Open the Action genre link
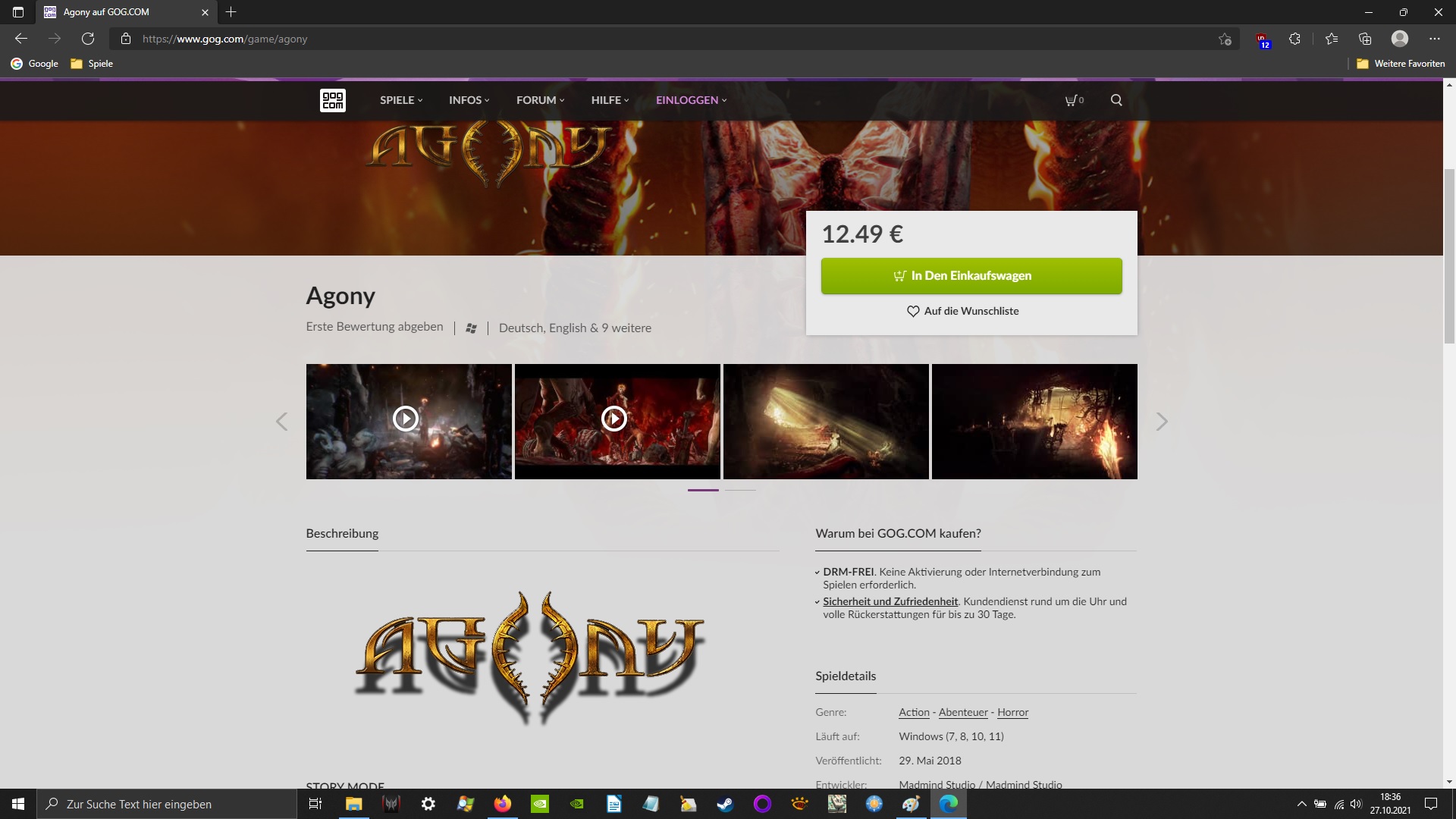This screenshot has width=1456, height=819. click(914, 713)
